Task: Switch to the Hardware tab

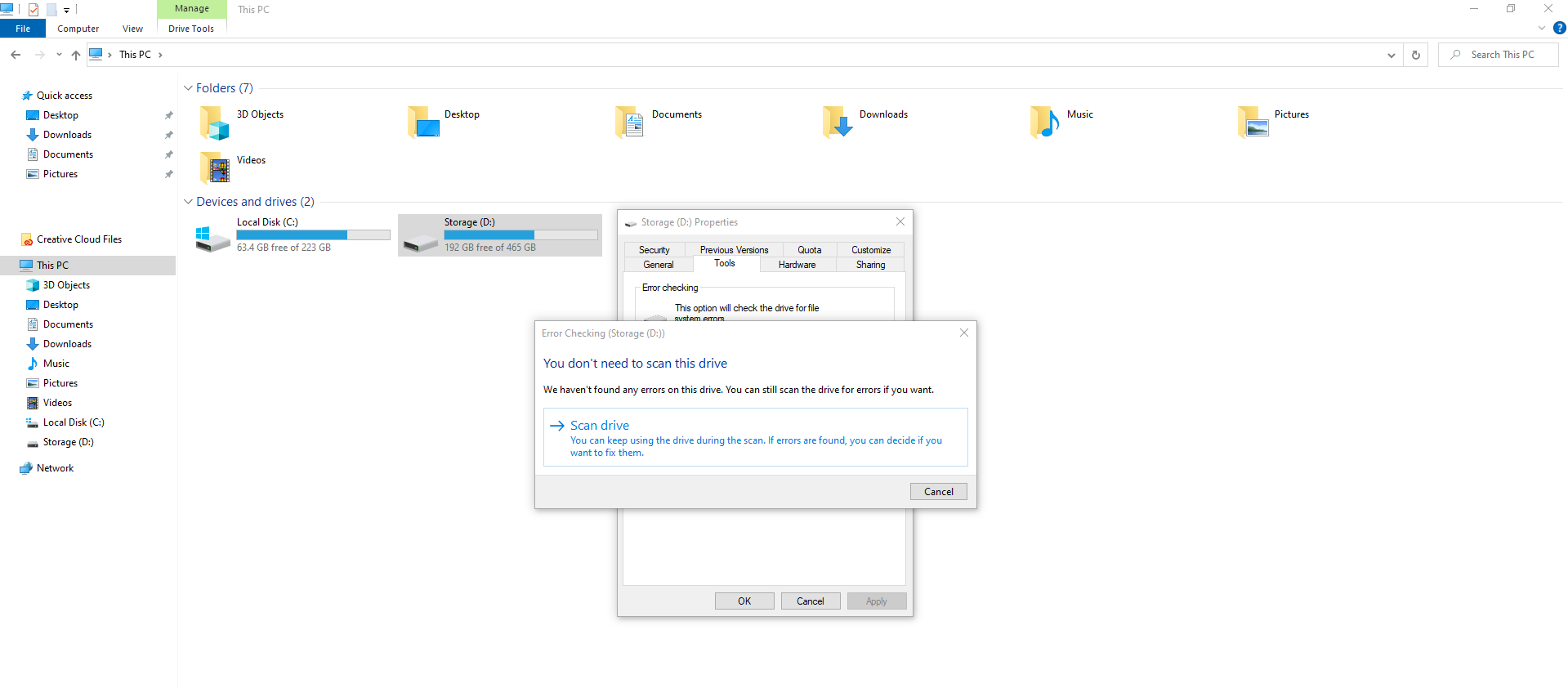Action: coord(797,265)
